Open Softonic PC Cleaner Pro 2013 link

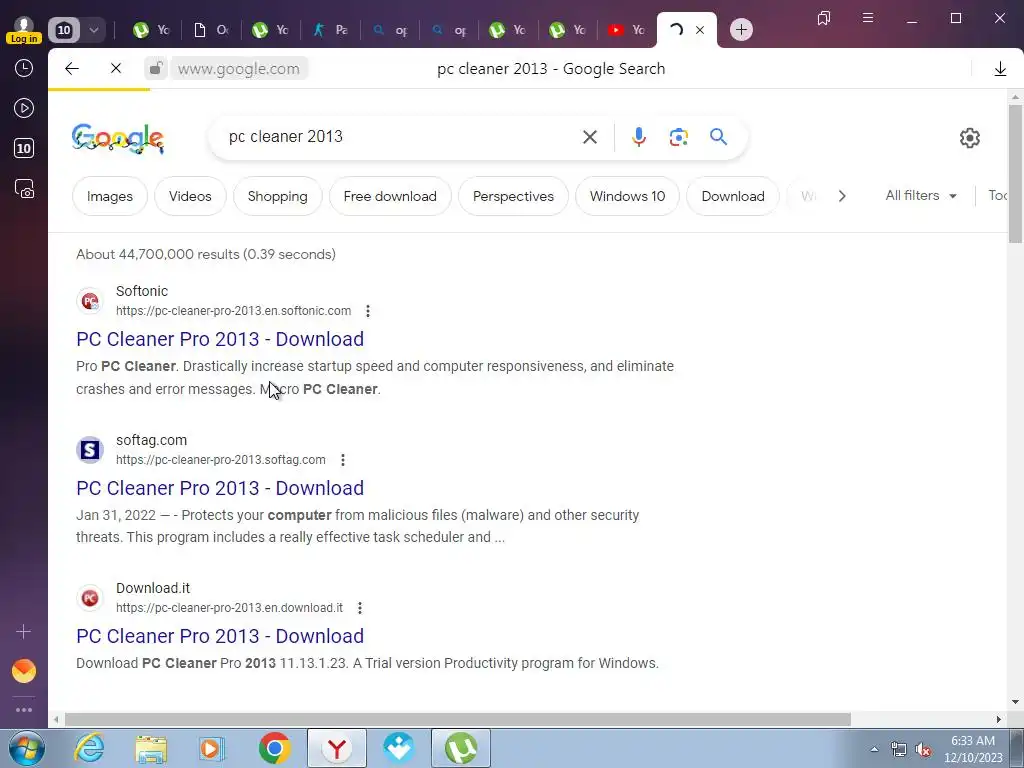[220, 339]
